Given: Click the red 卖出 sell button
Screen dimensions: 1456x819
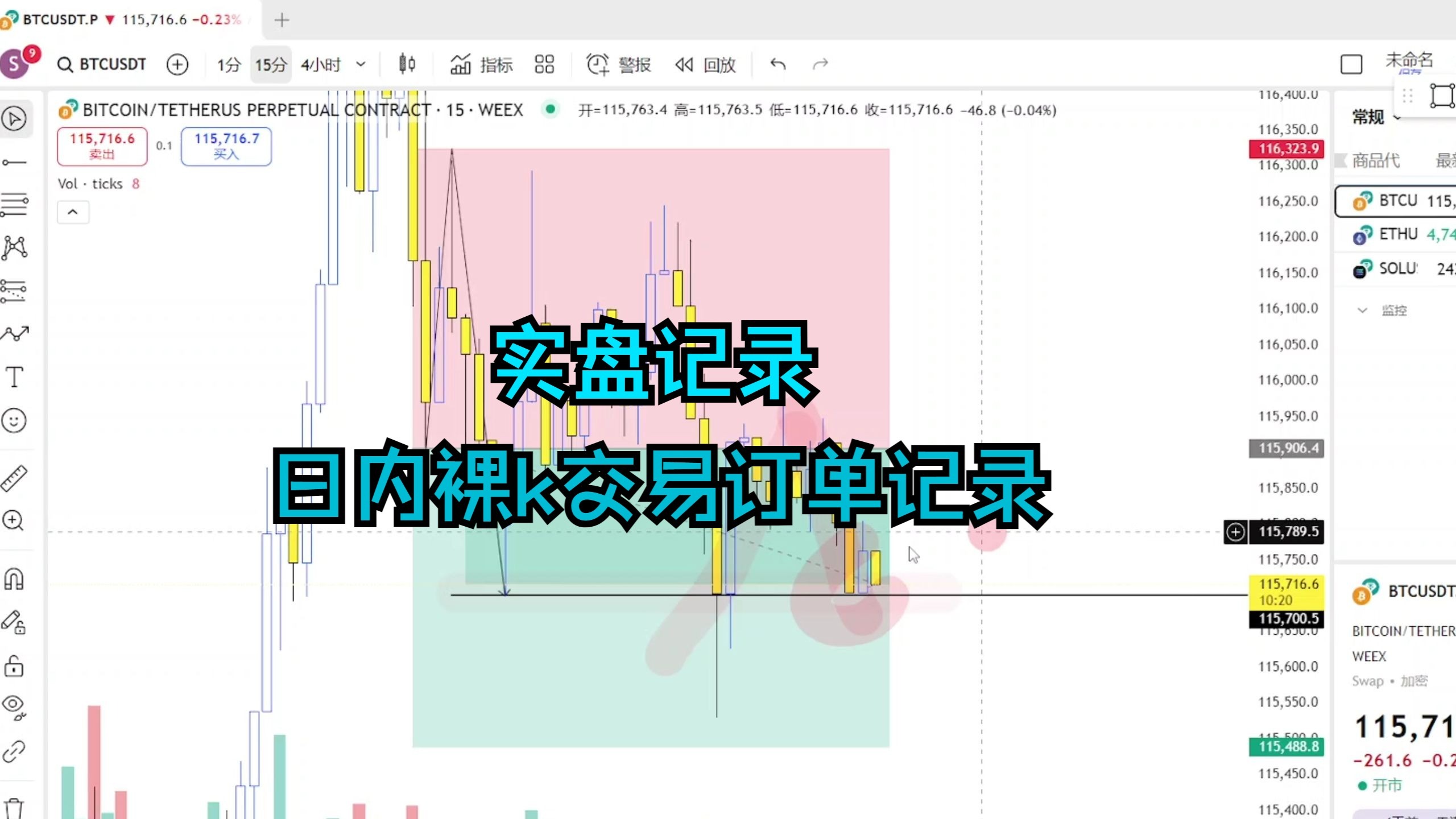Looking at the screenshot, I should 102,146.
